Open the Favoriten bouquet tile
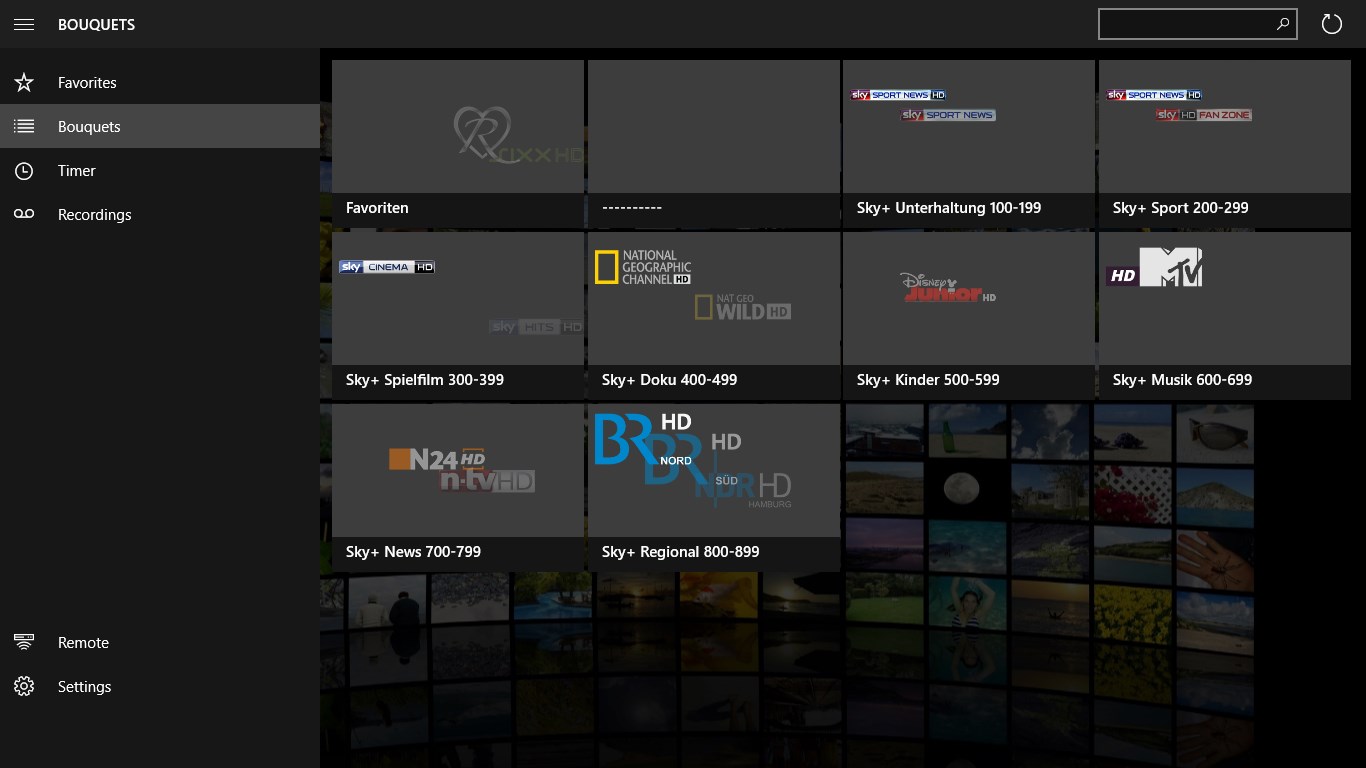Screen dimensions: 1366x768 tap(458, 144)
